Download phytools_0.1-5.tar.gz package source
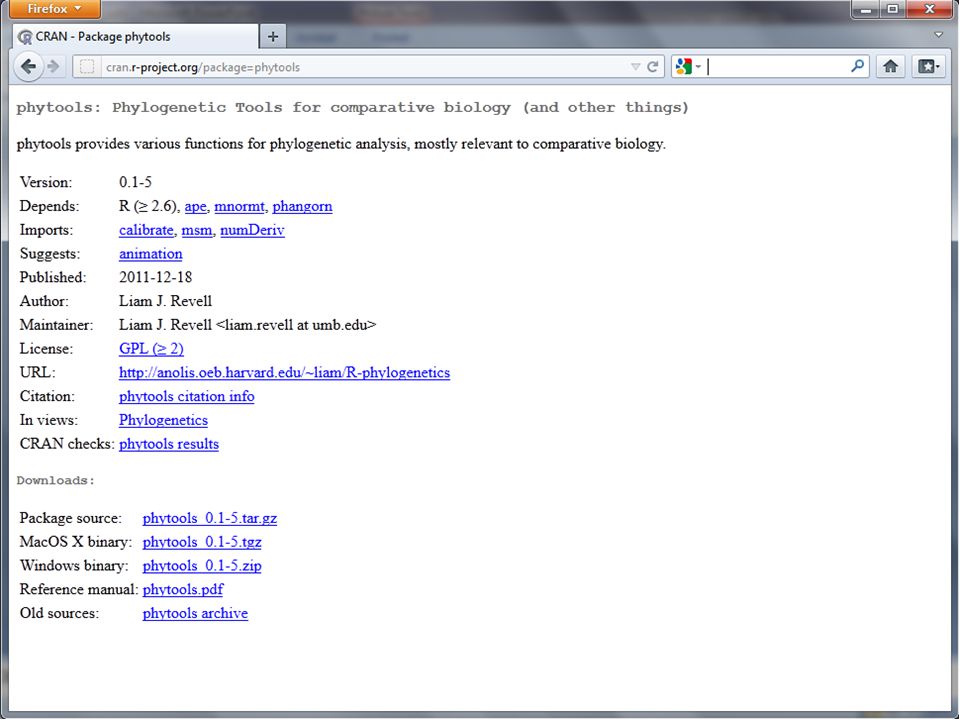Viewport: 960px width, 720px height. (210, 519)
